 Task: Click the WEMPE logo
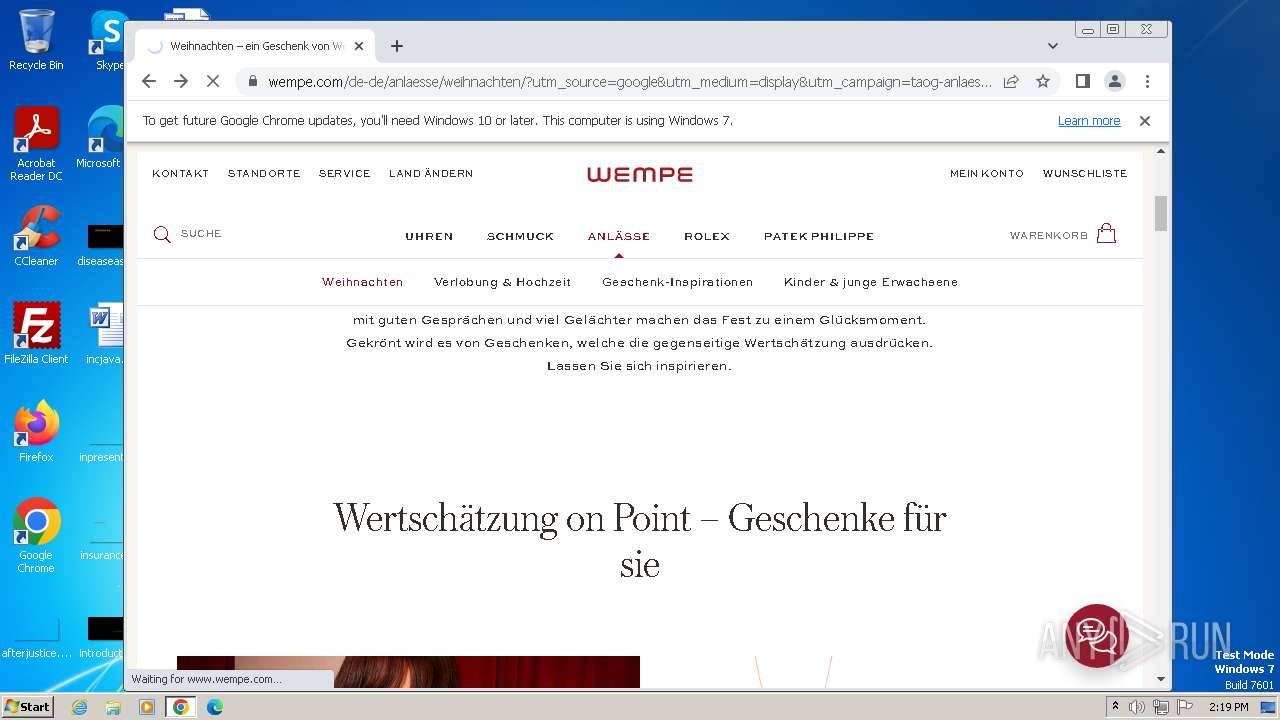click(640, 174)
